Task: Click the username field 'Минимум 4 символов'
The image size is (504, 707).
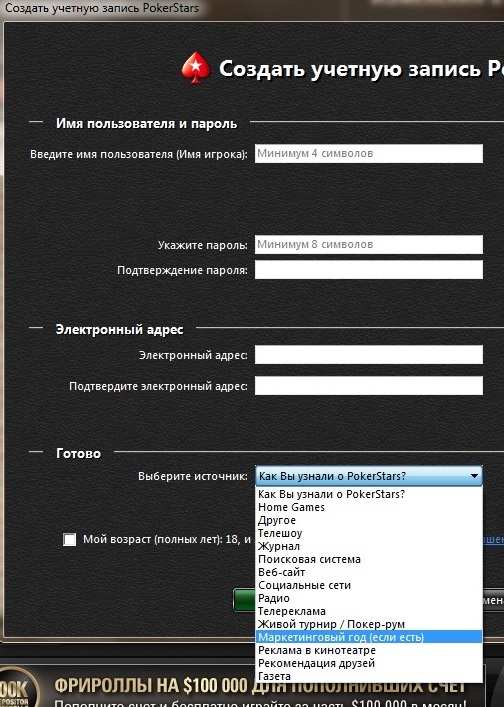Action: [x=369, y=154]
